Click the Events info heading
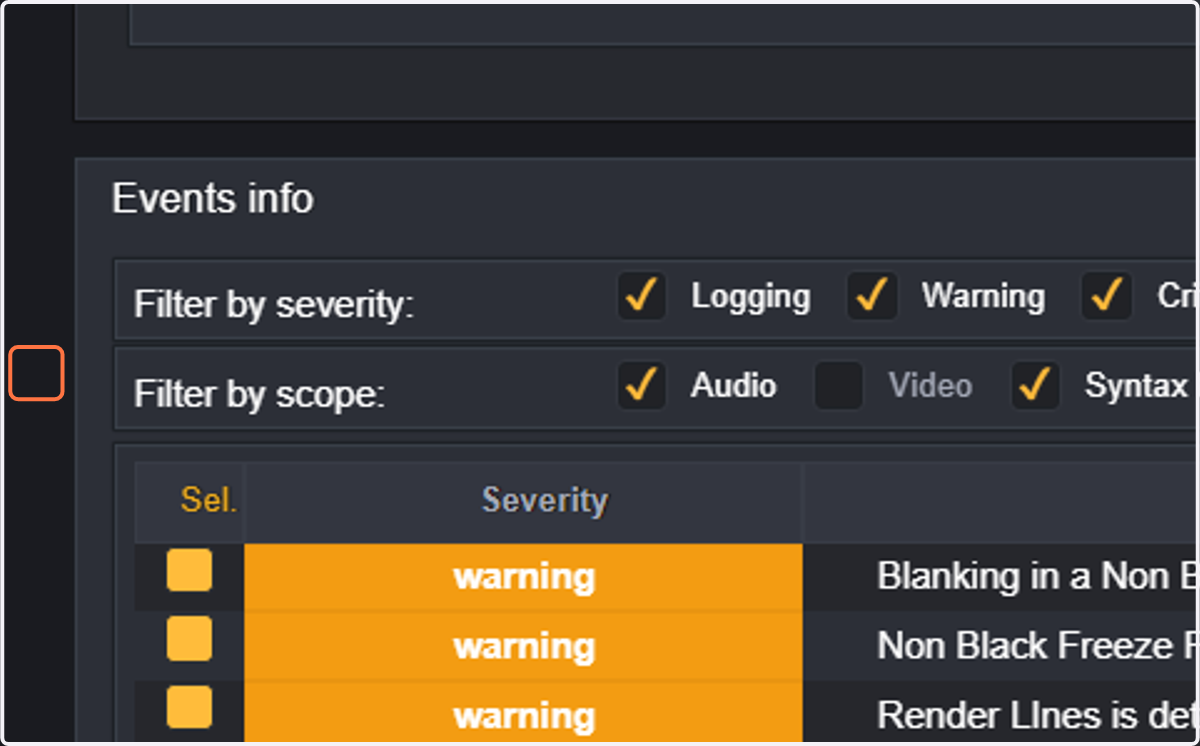The height and width of the screenshot is (746, 1200). click(213, 198)
